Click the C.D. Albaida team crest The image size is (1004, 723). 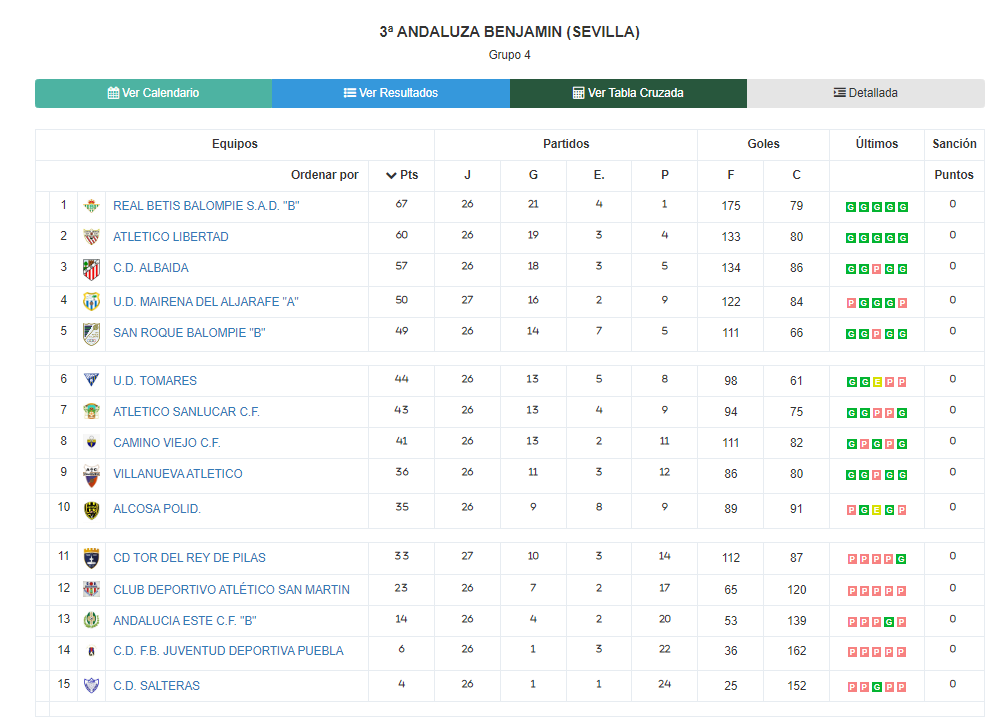click(92, 270)
